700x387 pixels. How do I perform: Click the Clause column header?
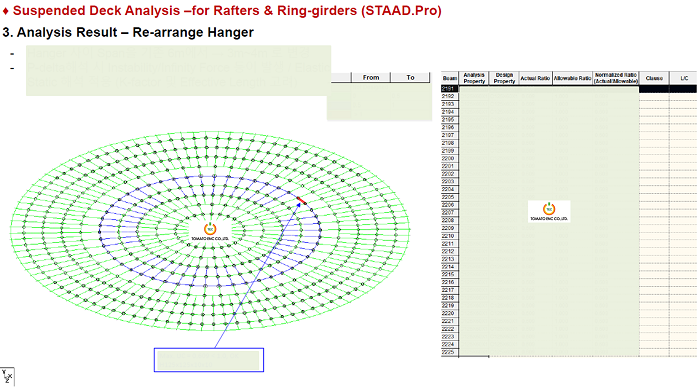654,78
